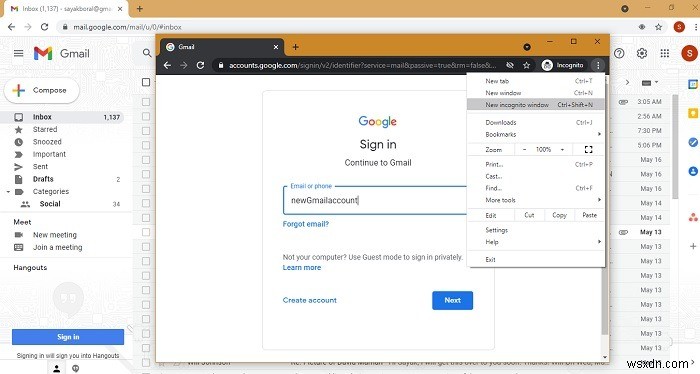
Task: Open the incognito three-dot Chrome menu
Action: click(598, 65)
